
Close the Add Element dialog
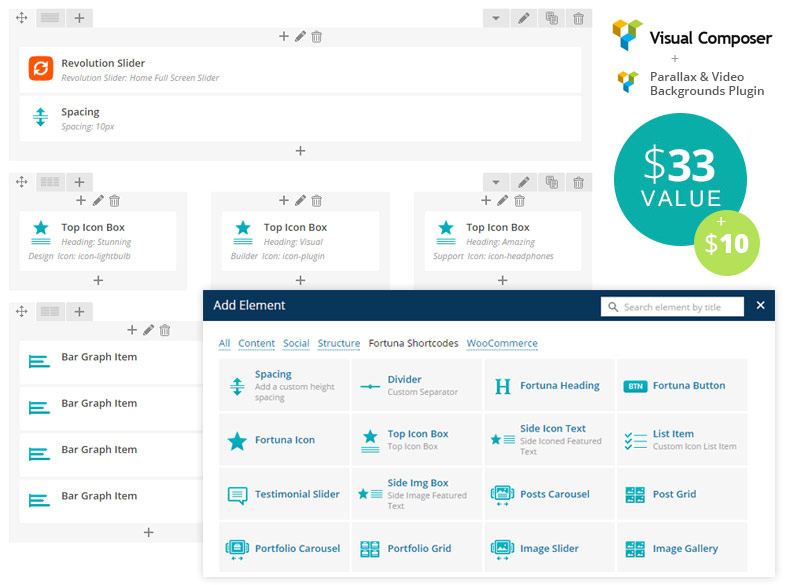point(760,306)
